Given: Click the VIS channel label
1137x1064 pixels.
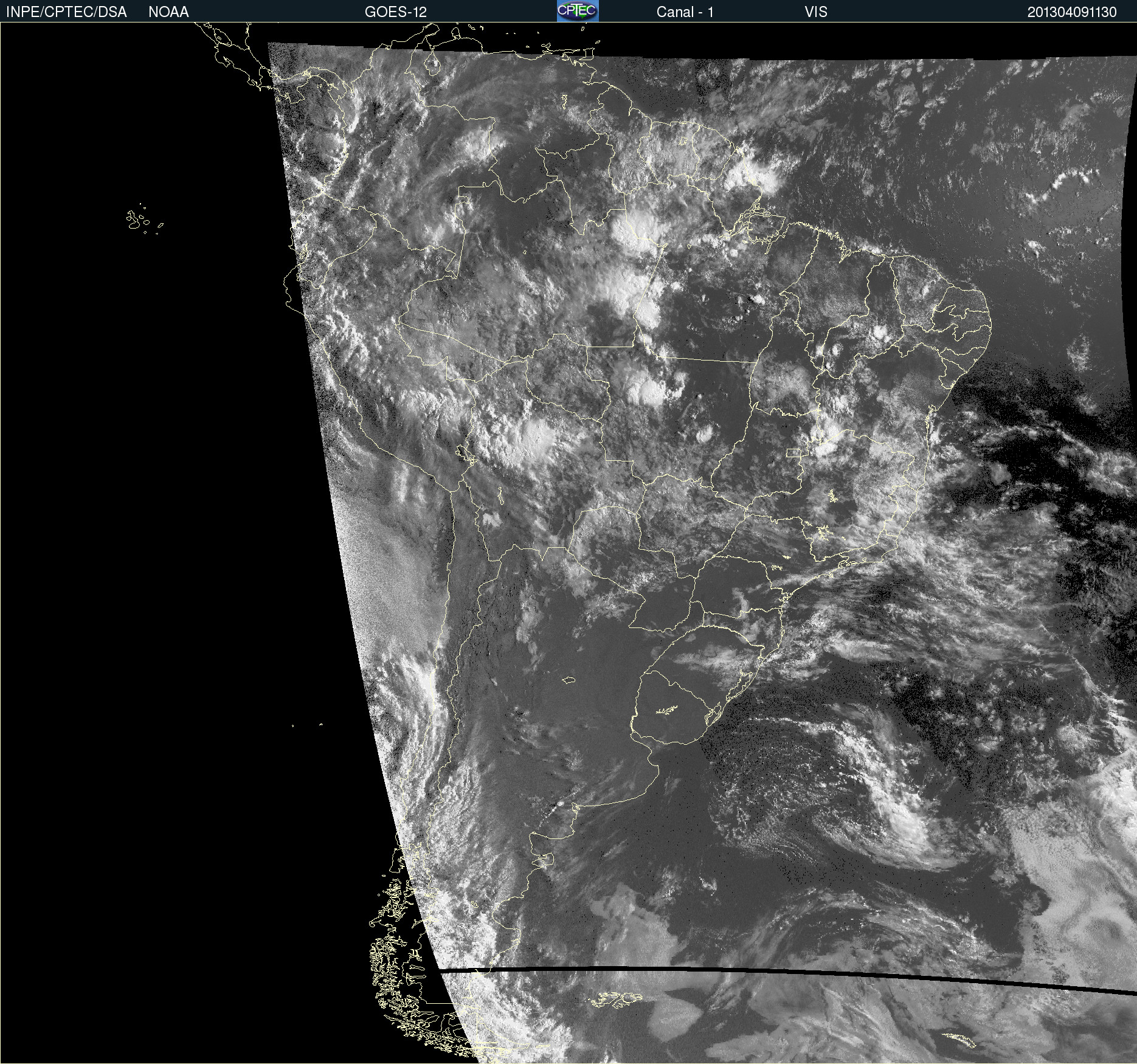Looking at the screenshot, I should (x=816, y=12).
